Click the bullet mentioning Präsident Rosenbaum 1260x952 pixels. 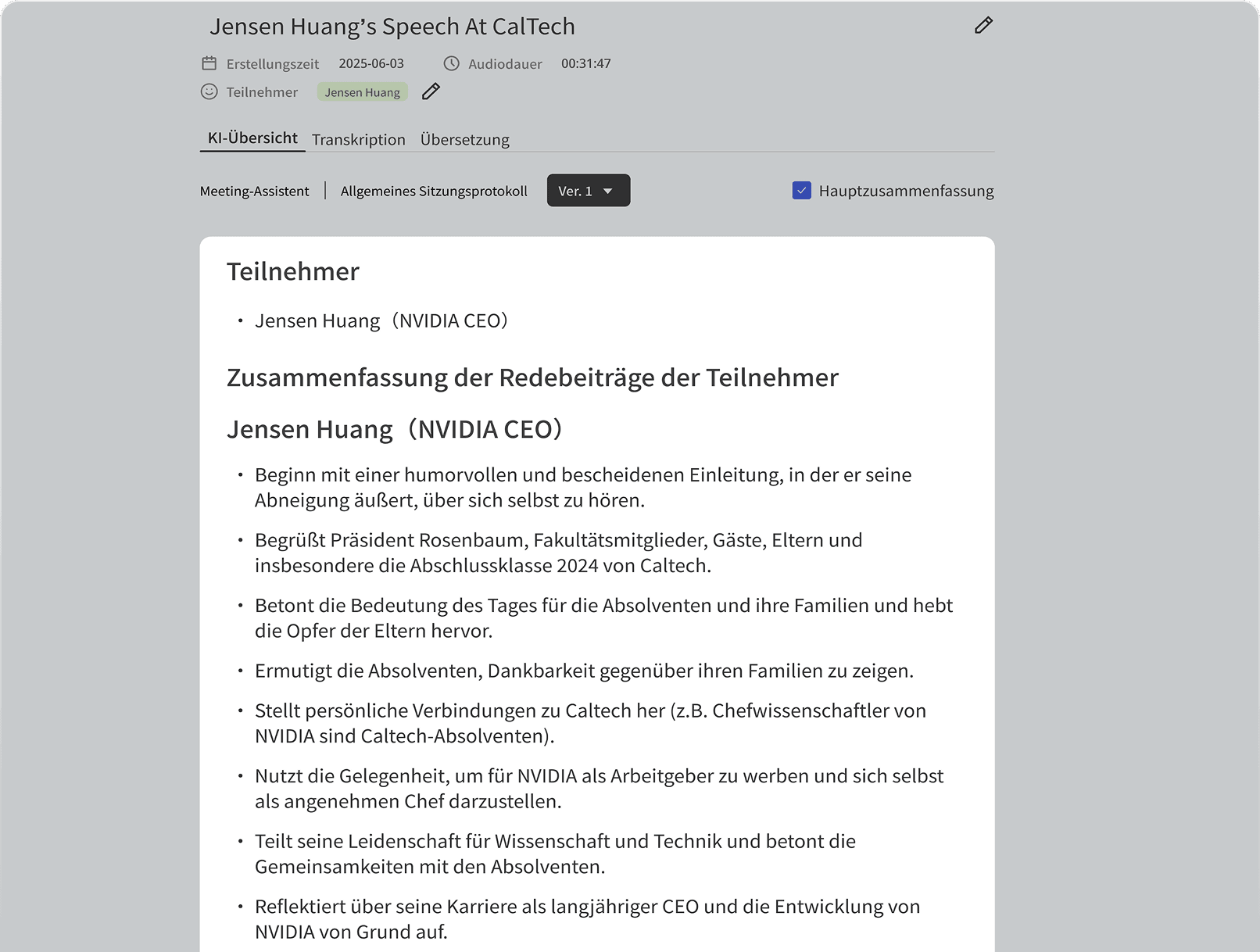(558, 553)
